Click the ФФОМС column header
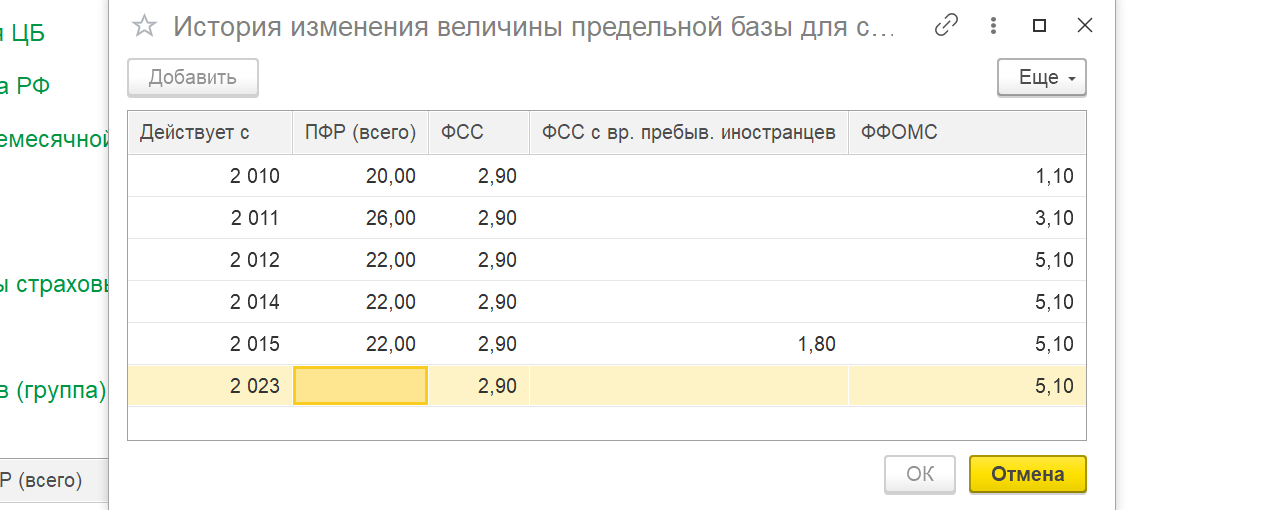Image resolution: width=1267 pixels, height=510 pixels. [967, 132]
